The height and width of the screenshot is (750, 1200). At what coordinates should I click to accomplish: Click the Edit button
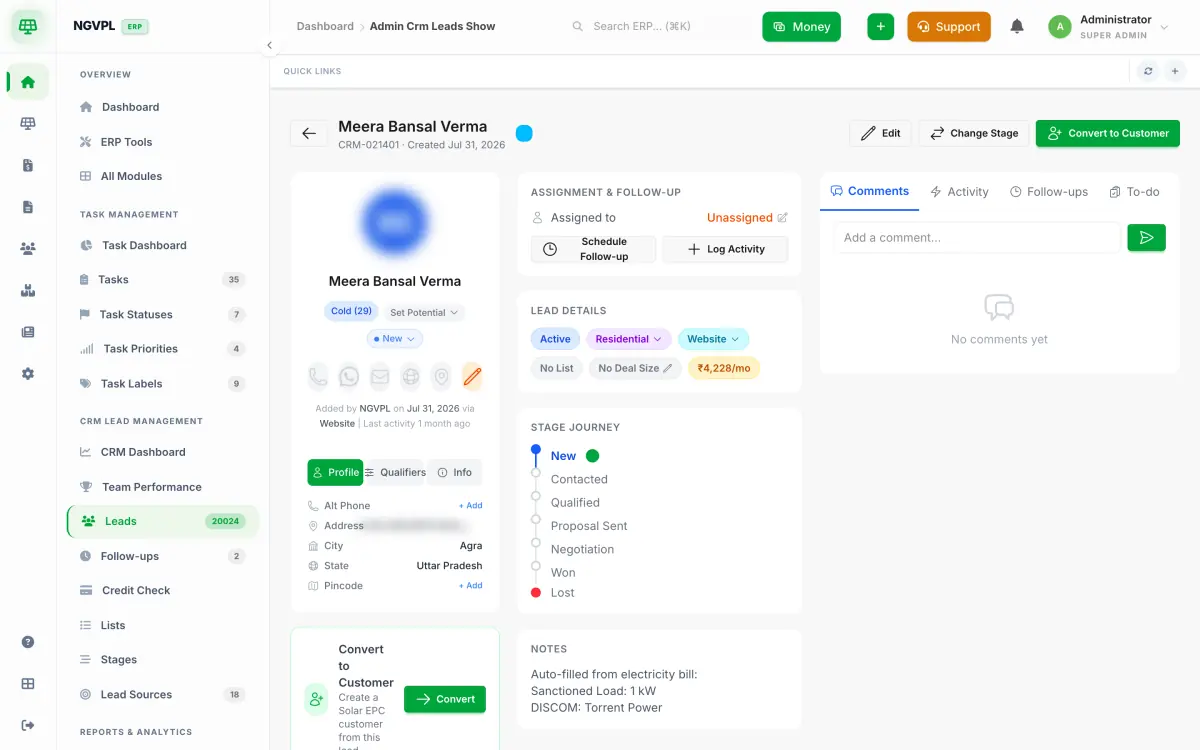pyautogui.click(x=881, y=133)
